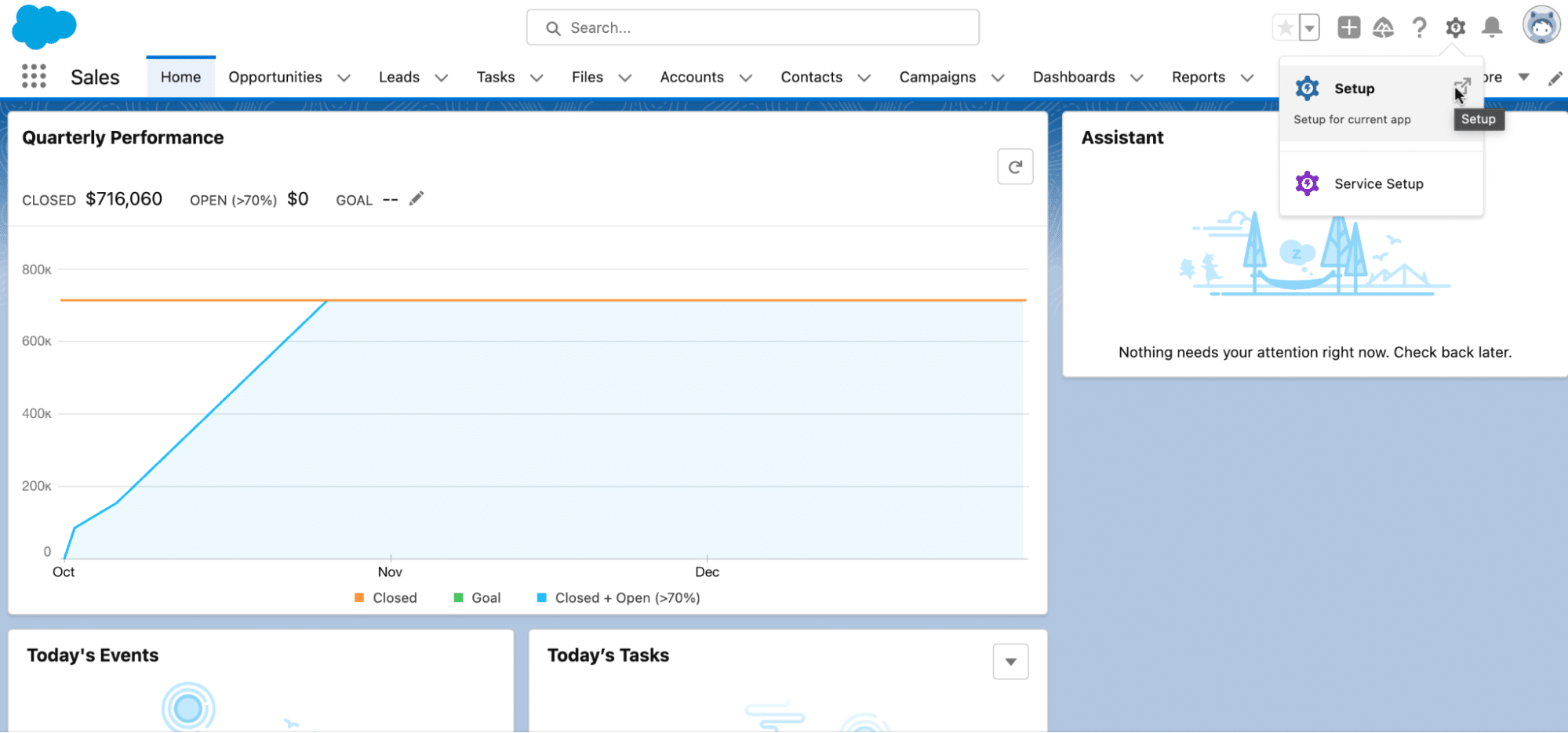Screen dimensions: 1568x733
Task: Expand the More tabs dropdown arrow
Action: tap(1524, 77)
